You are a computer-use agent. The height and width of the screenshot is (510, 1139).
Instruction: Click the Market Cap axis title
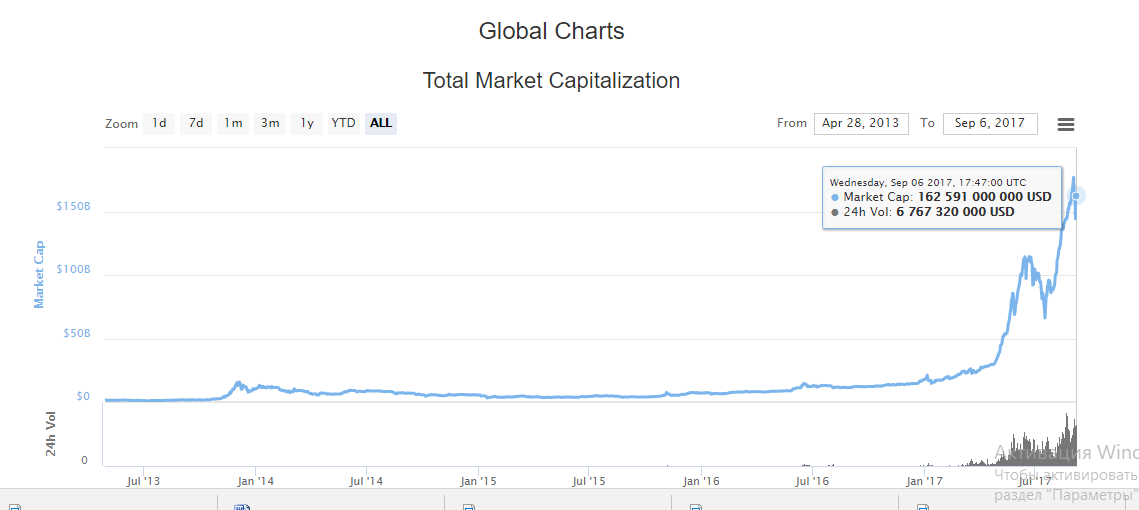click(40, 274)
